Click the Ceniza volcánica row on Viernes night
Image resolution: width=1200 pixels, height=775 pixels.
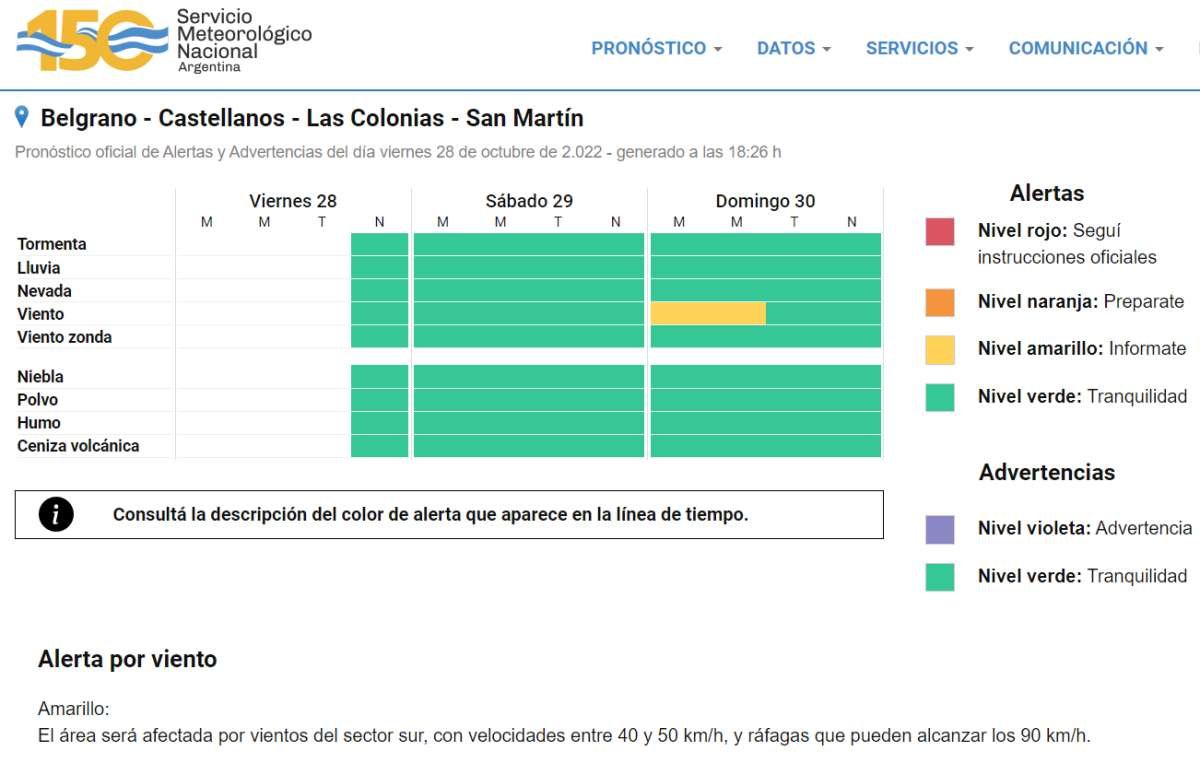pyautogui.click(x=380, y=446)
